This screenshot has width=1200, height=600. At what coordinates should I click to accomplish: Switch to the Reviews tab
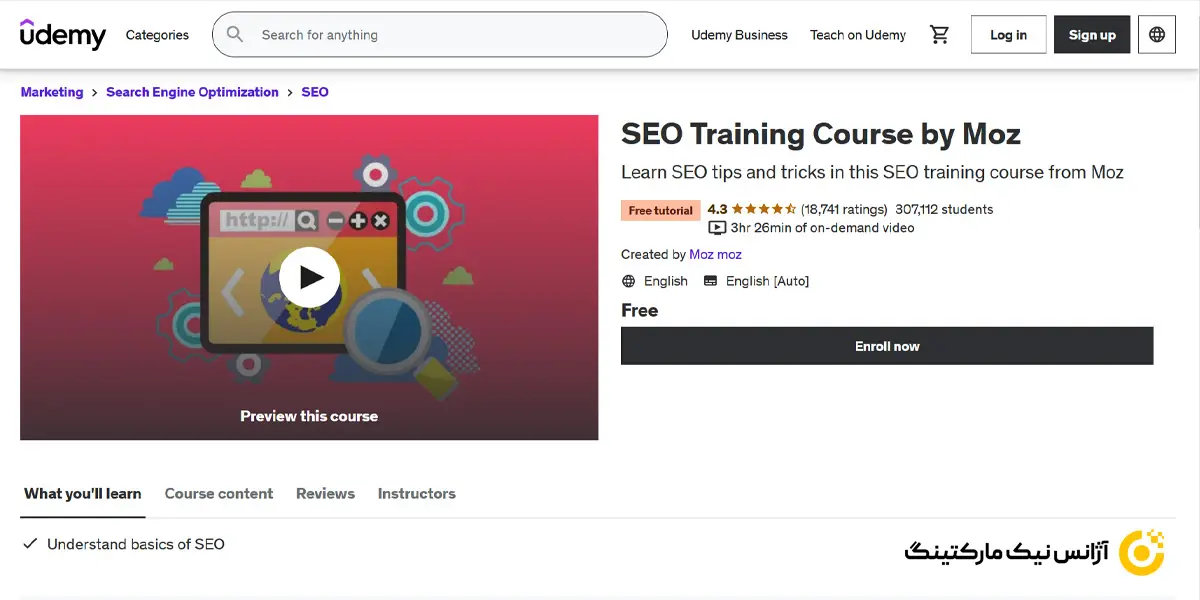(x=325, y=493)
